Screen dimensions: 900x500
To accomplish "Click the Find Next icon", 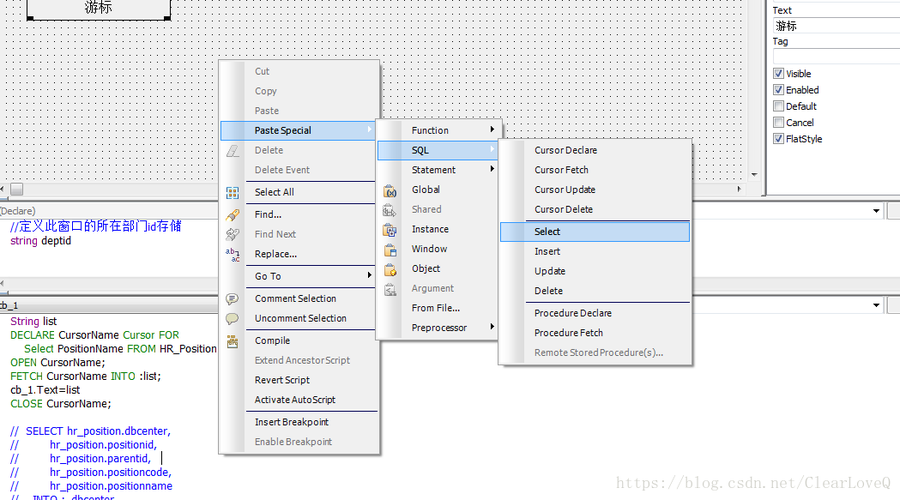I will (232, 234).
